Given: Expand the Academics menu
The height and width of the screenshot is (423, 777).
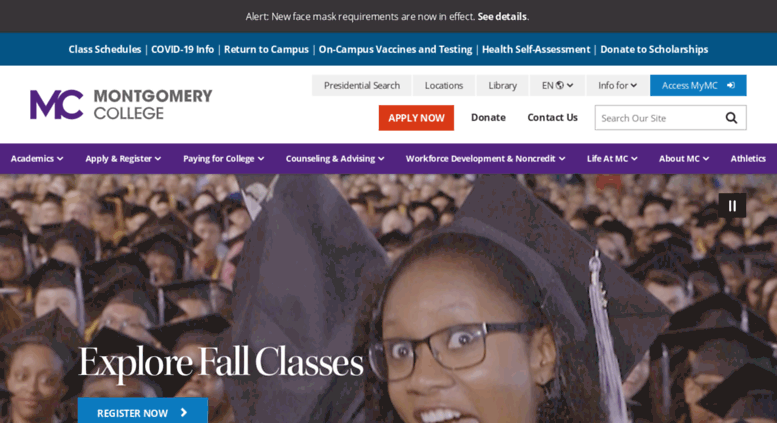Looking at the screenshot, I should tap(37, 159).
